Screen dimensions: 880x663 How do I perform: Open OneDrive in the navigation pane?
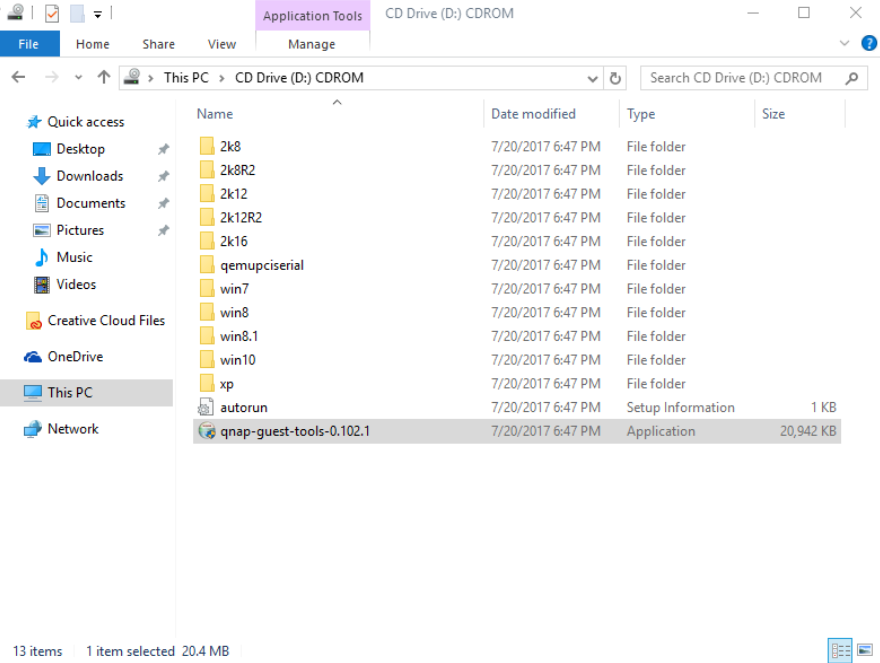click(x=75, y=356)
